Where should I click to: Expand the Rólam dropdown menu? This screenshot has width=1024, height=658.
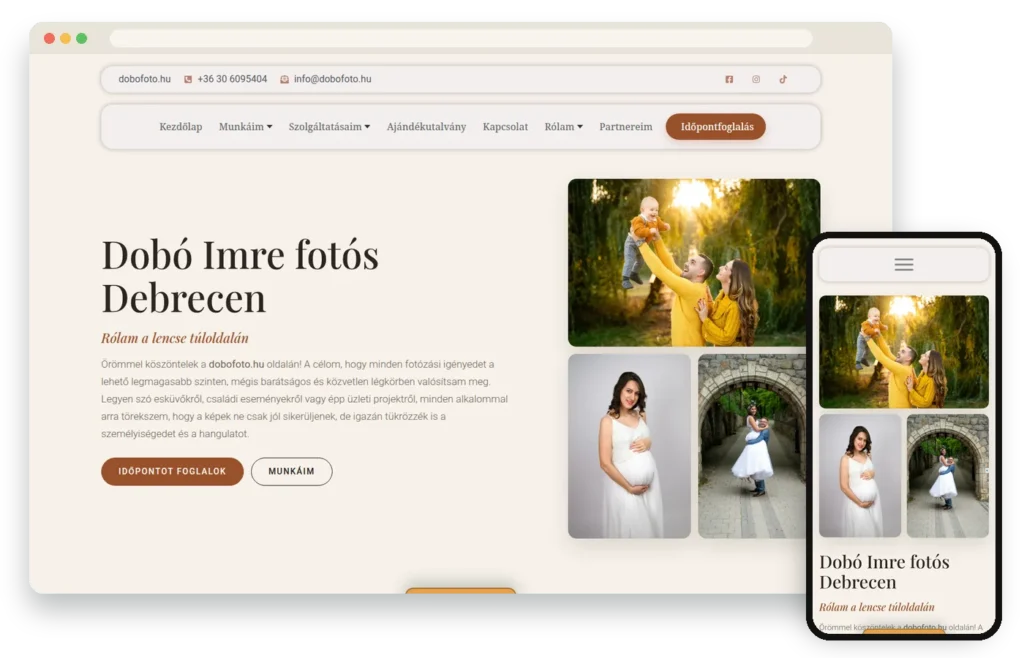click(x=564, y=127)
